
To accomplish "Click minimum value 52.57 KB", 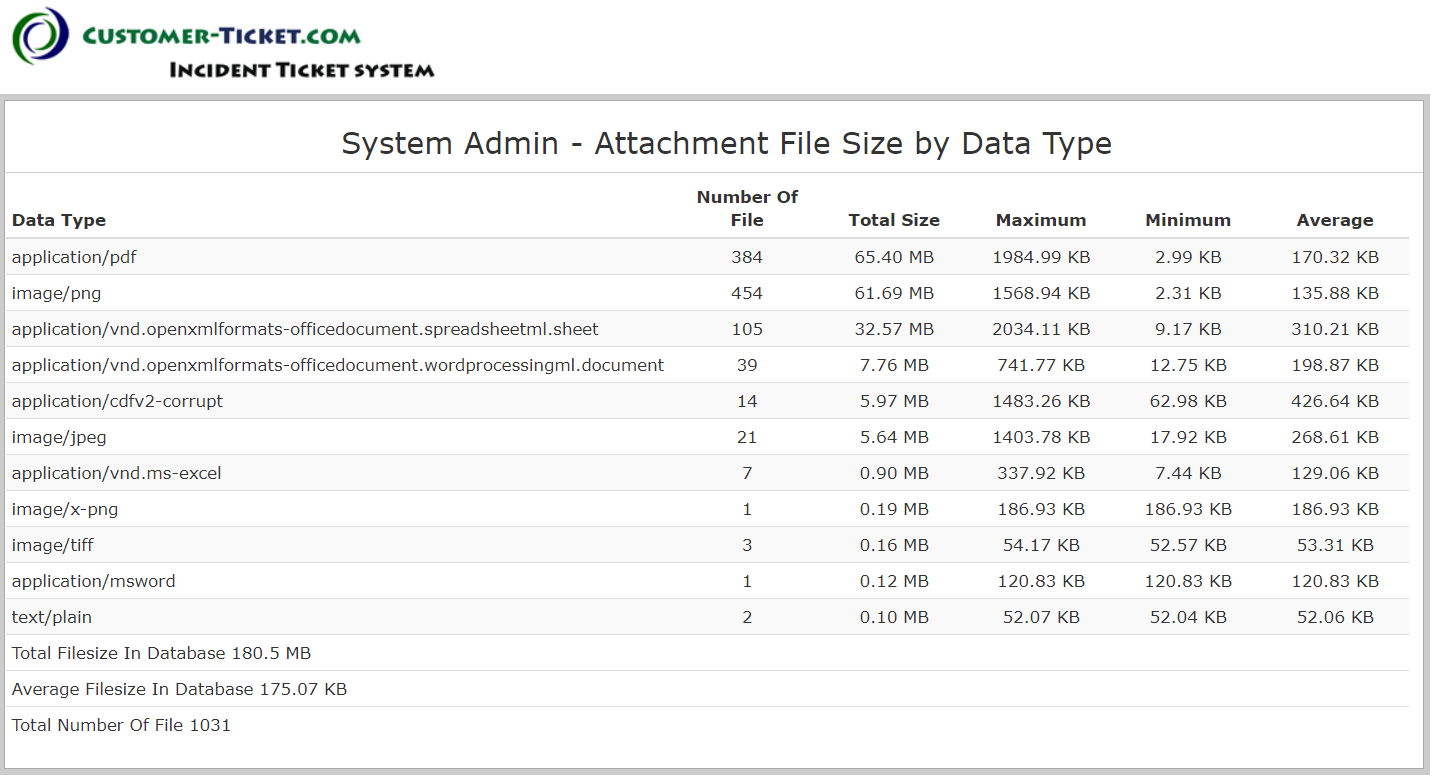I will point(1188,545).
